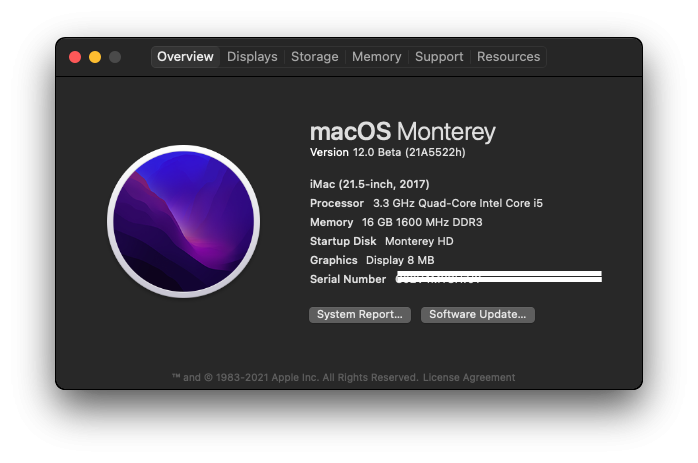698x463 pixels.
Task: Click the startup disk value Monterey HD
Action: pos(419,241)
